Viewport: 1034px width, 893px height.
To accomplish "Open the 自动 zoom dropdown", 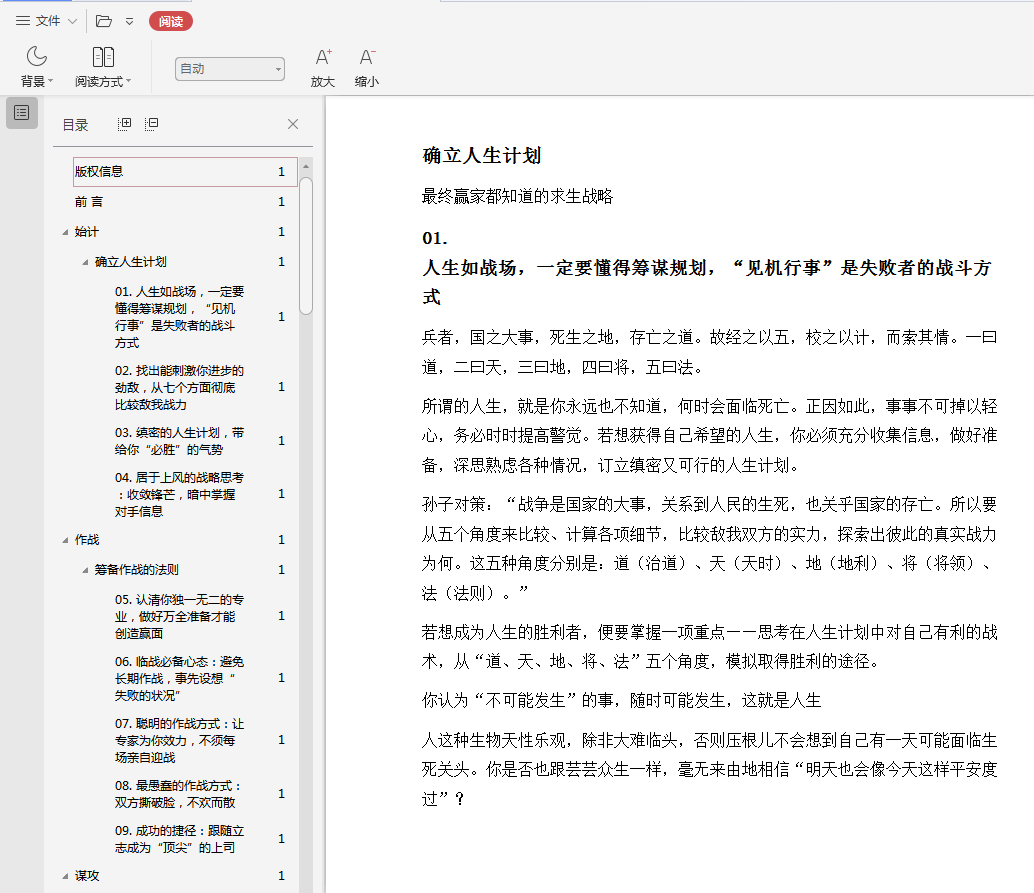I will coord(230,69).
